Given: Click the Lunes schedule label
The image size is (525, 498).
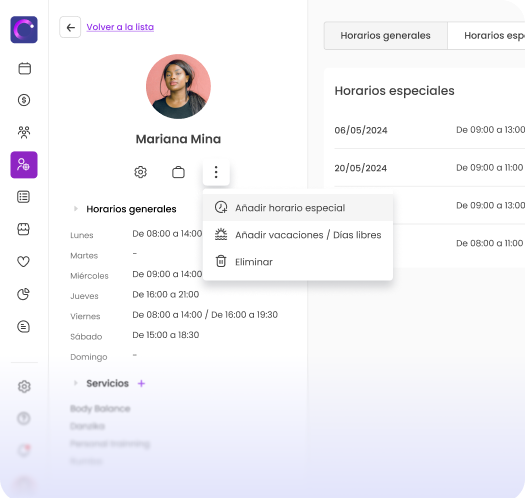Looking at the screenshot, I should pos(82,235).
